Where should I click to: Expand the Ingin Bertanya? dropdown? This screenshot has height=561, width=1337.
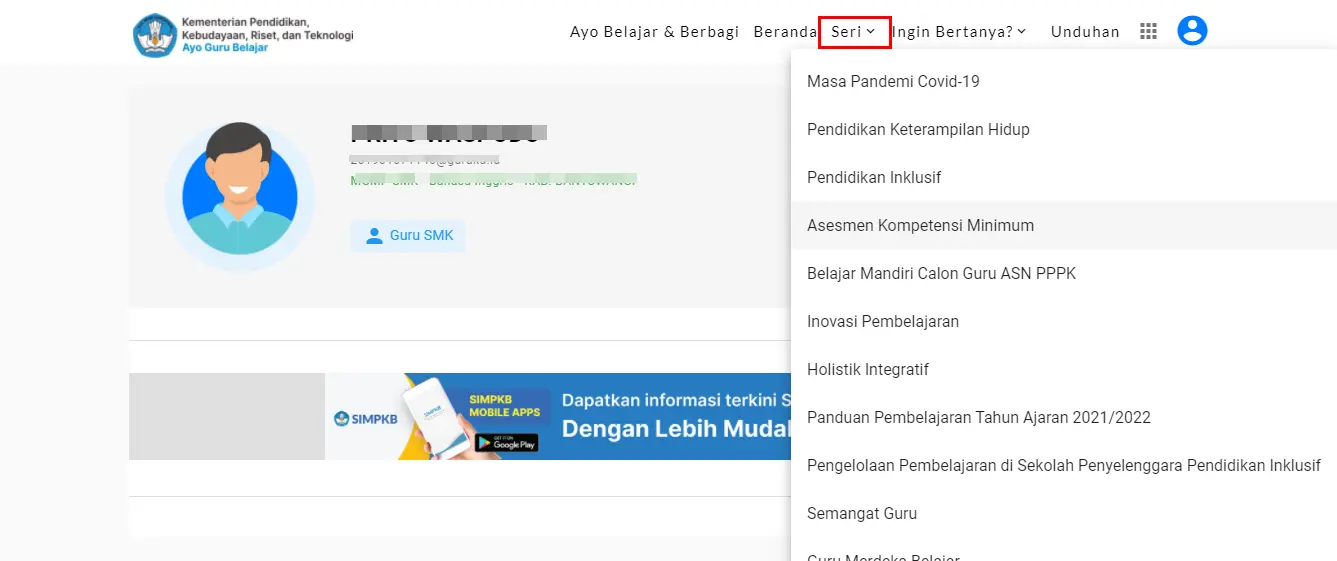(958, 32)
